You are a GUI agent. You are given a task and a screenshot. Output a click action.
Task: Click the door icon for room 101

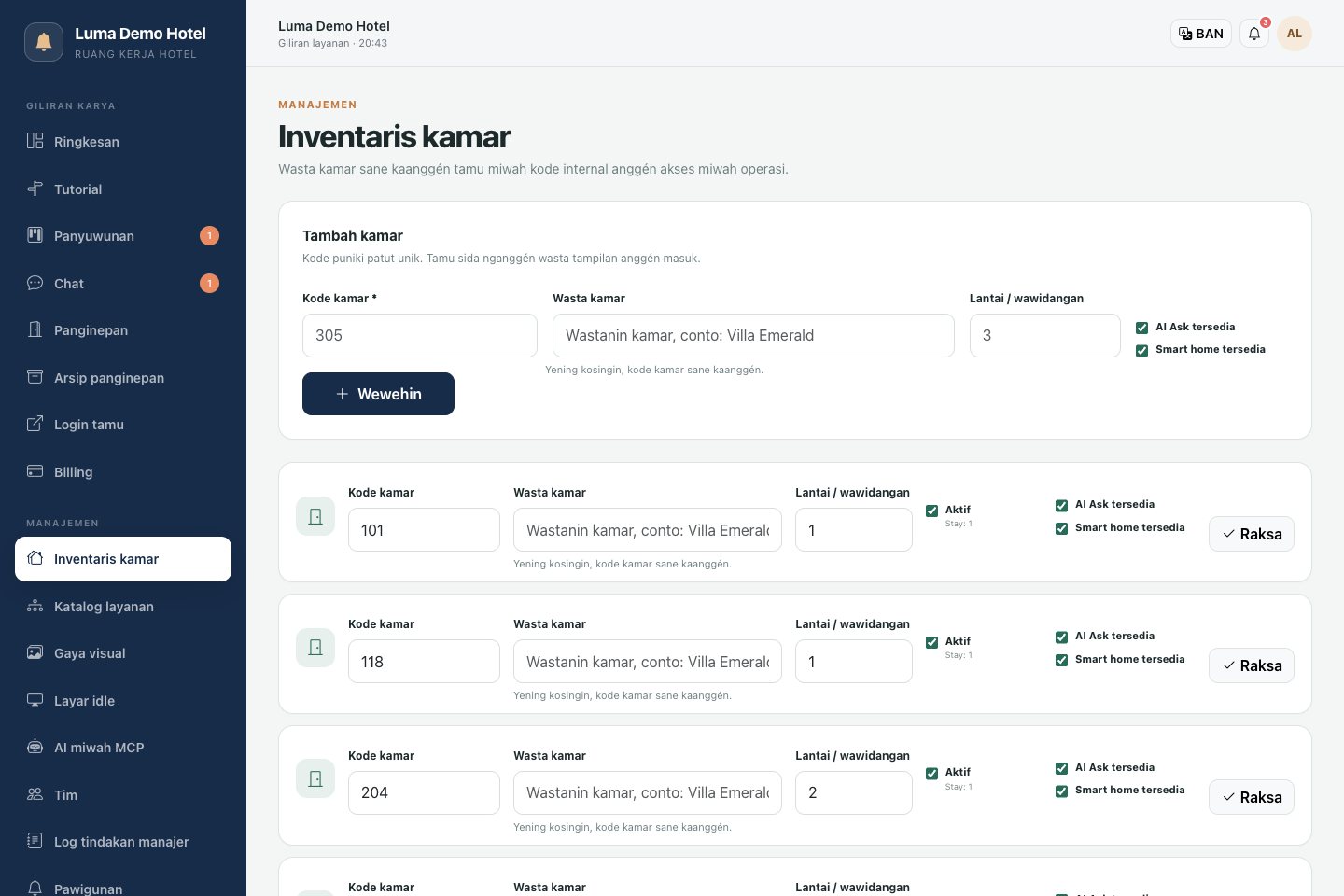(x=315, y=516)
